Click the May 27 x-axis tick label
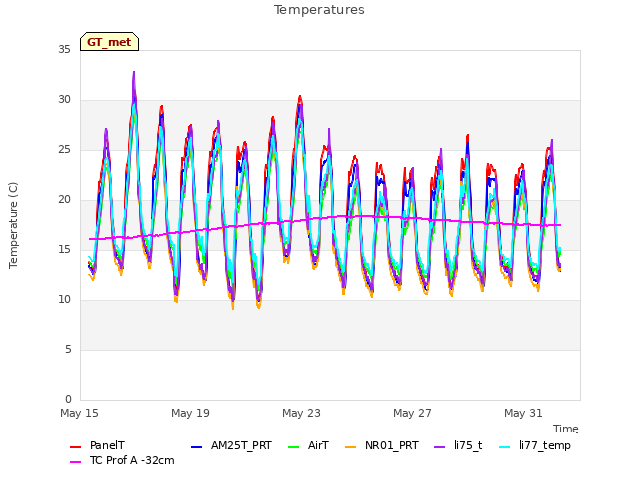 tap(412, 413)
